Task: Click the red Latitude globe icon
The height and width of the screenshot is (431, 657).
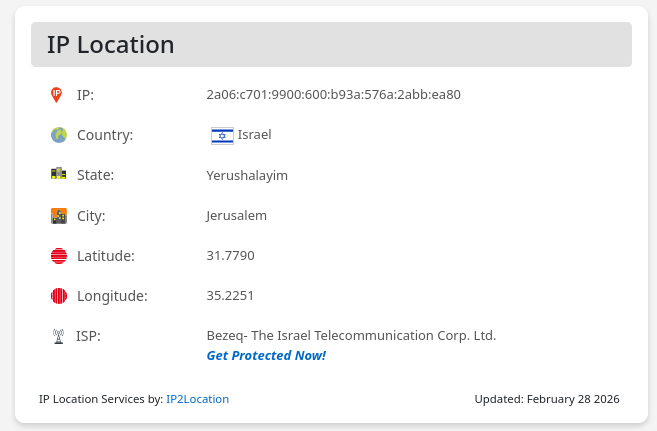Action: tap(58, 256)
